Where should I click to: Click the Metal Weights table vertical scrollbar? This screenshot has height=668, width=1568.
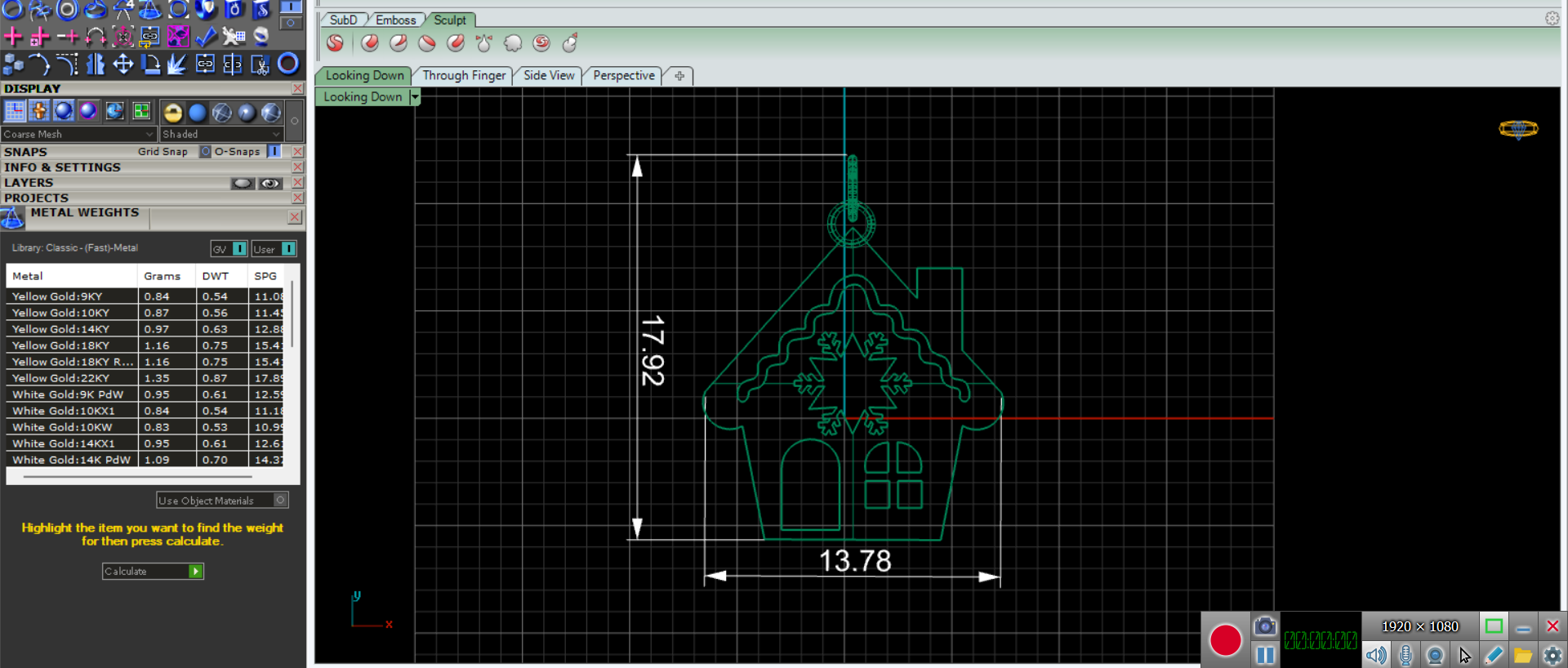click(292, 314)
